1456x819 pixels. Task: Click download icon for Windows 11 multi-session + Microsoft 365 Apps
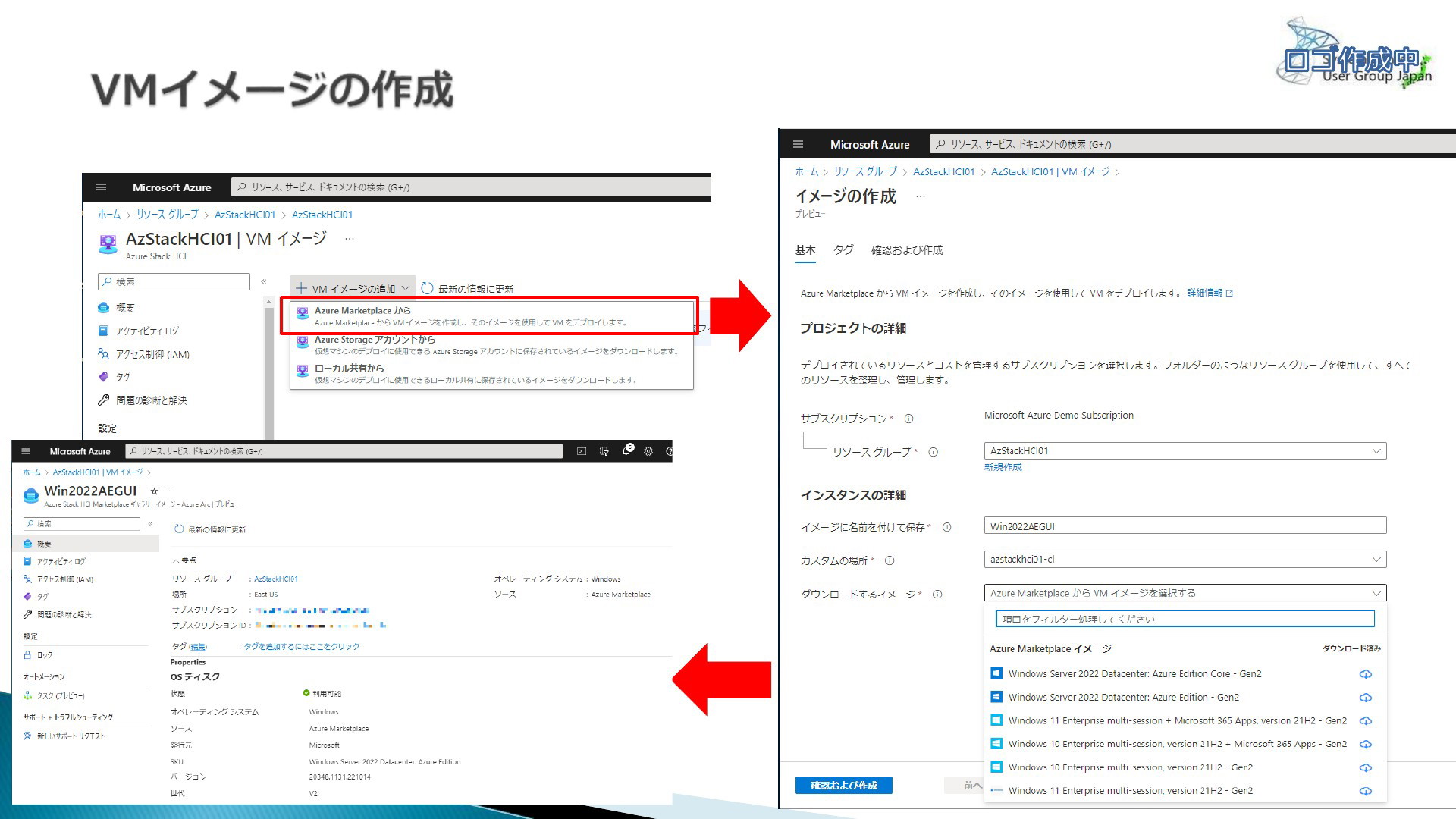pos(1366,721)
